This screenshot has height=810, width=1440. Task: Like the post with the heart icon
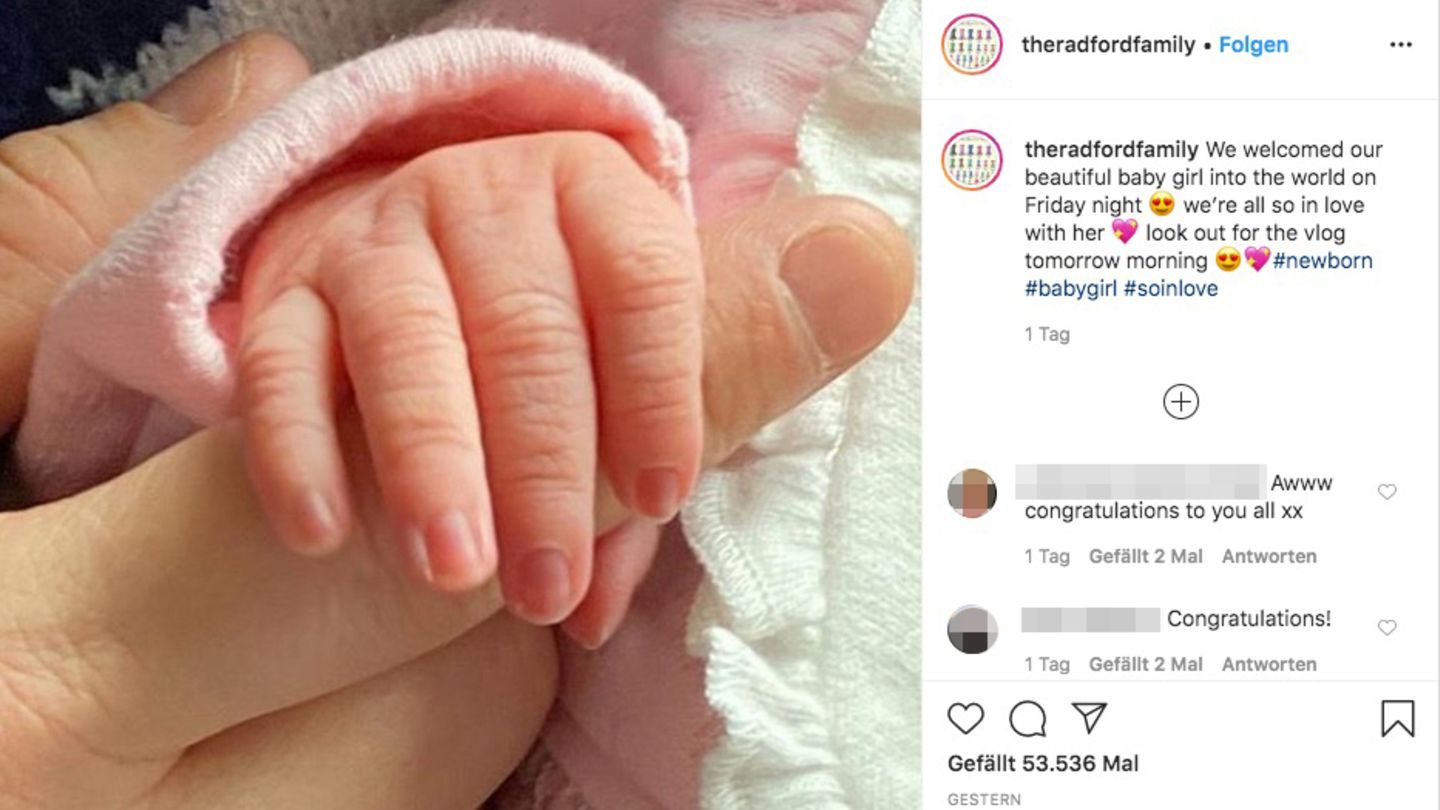[965, 718]
